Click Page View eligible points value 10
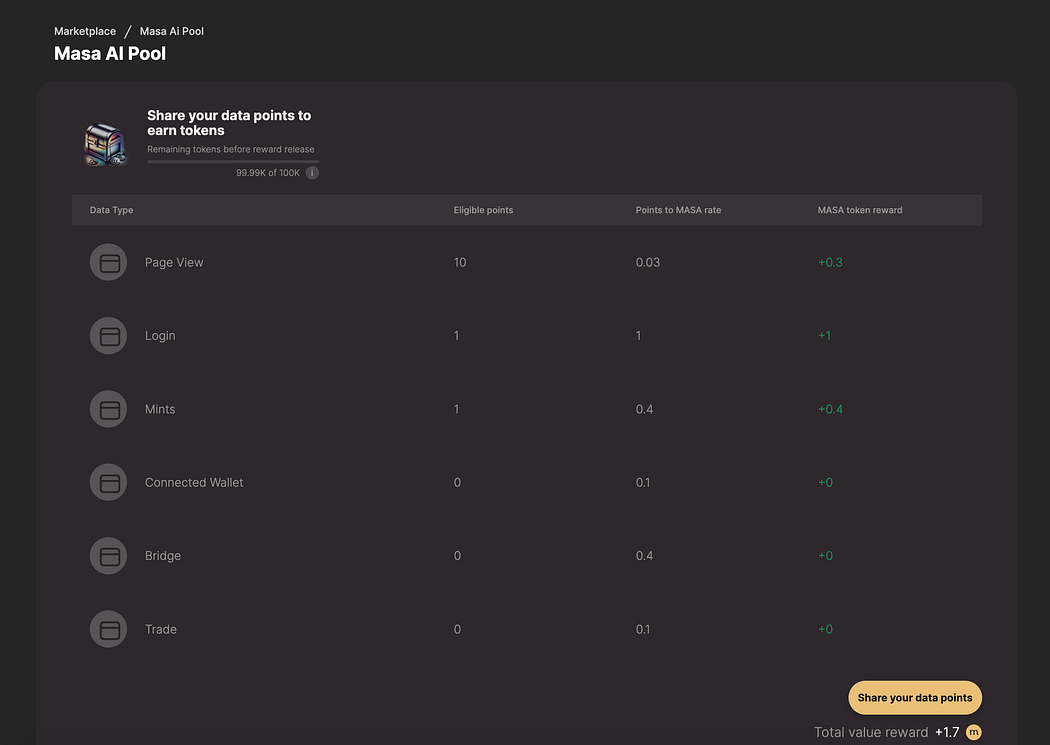The width and height of the screenshot is (1050, 745). coord(460,262)
